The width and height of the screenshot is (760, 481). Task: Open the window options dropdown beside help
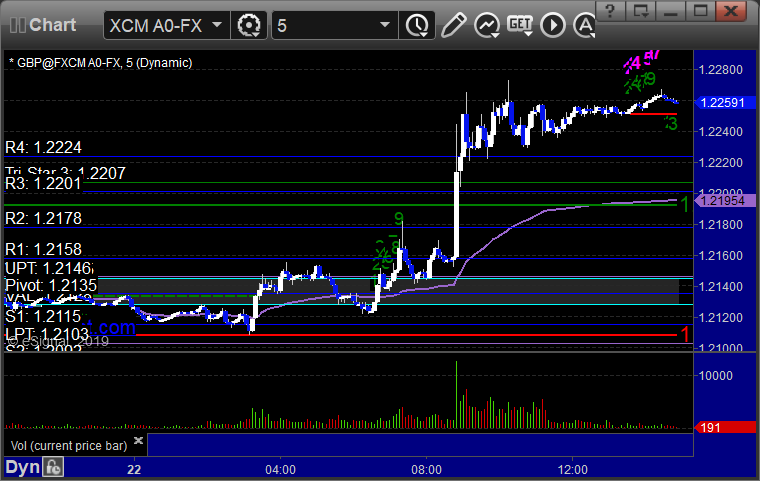641,11
